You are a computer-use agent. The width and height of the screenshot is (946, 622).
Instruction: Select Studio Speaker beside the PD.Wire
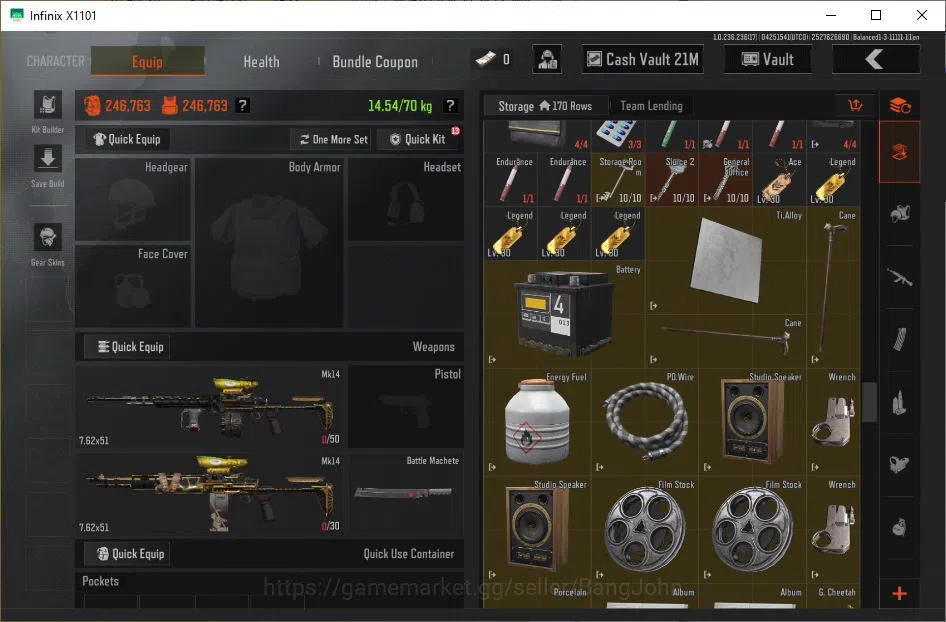tap(752, 421)
